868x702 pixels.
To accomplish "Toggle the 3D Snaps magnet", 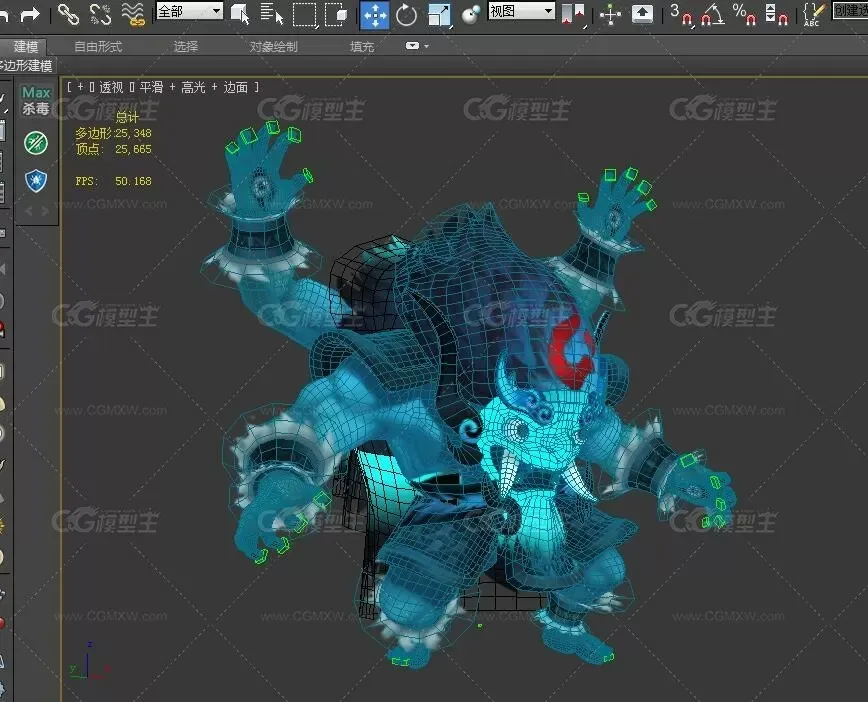I will pyautogui.click(x=681, y=15).
